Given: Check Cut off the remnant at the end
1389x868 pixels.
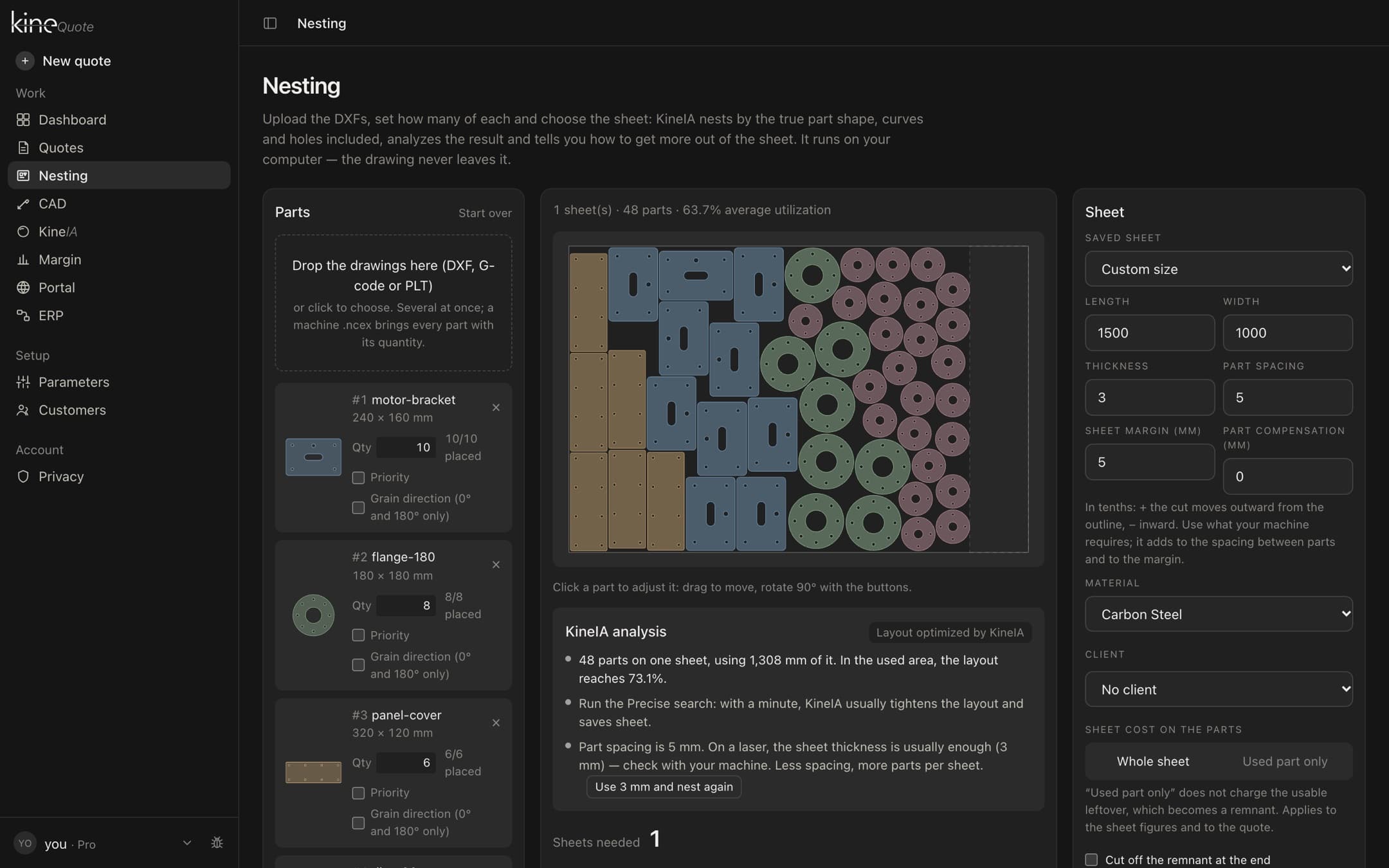Looking at the screenshot, I should coord(1091,860).
